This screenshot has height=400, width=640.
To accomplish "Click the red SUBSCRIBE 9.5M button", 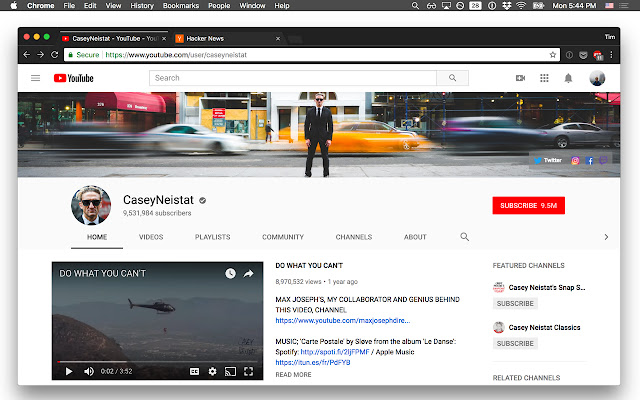I will [x=529, y=205].
